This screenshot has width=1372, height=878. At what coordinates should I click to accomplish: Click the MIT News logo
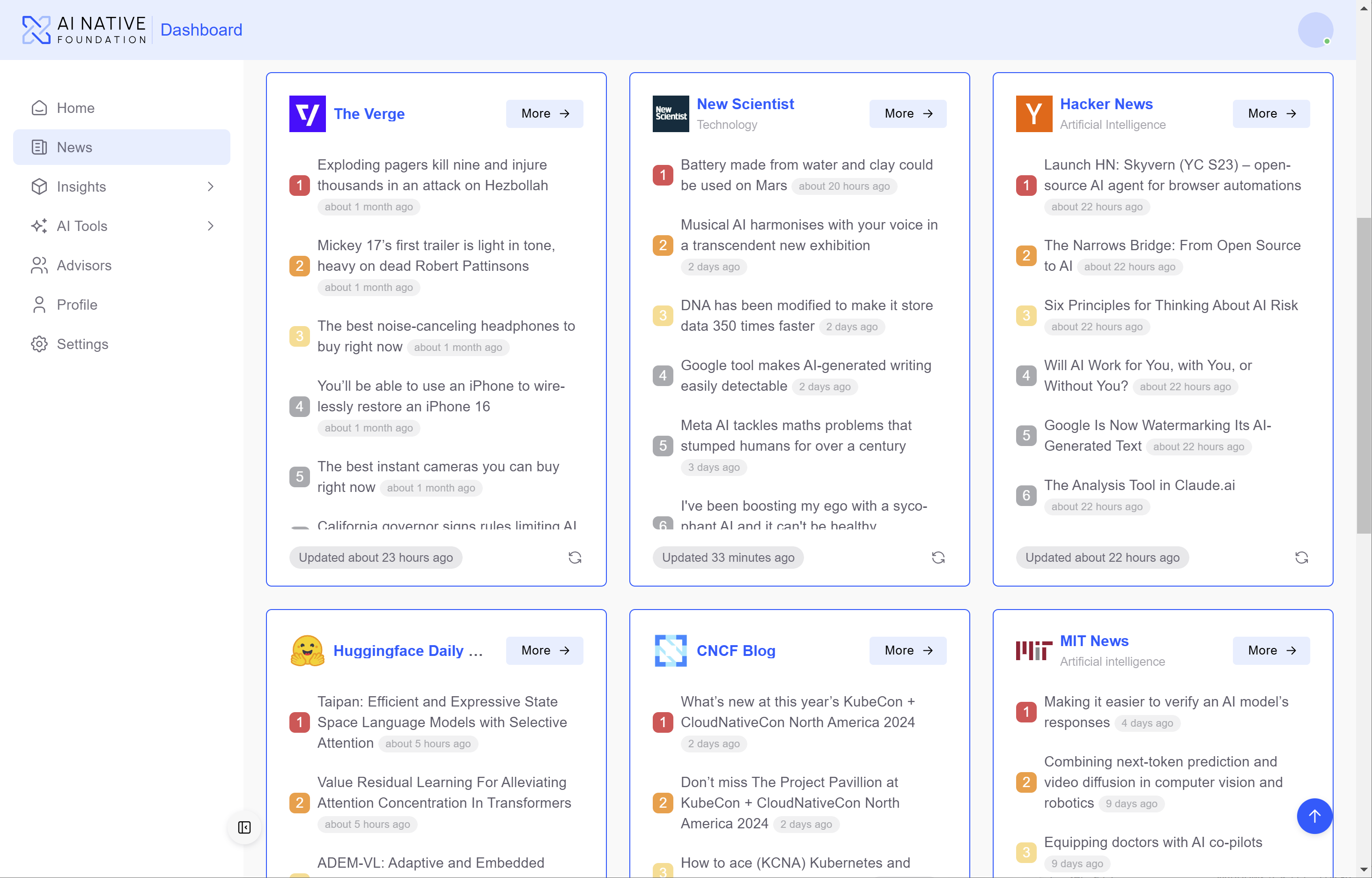tap(1033, 650)
